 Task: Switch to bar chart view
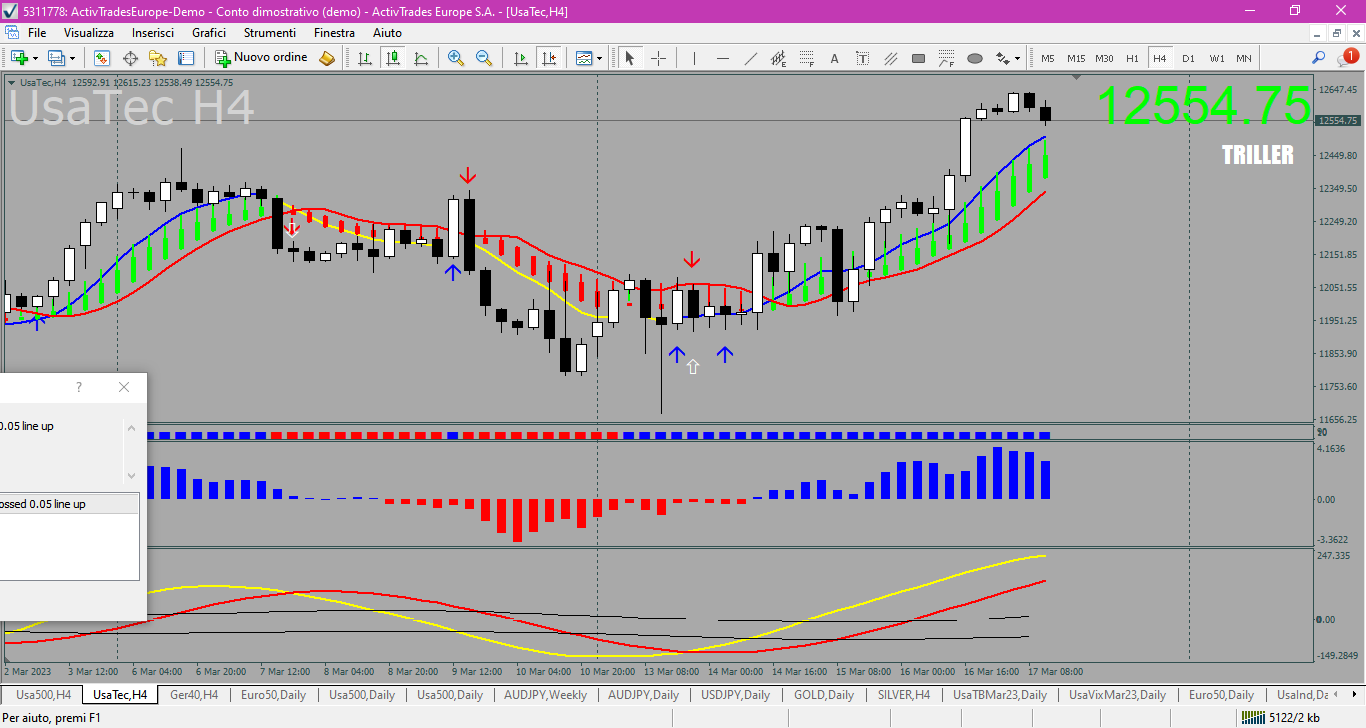pyautogui.click(x=364, y=58)
